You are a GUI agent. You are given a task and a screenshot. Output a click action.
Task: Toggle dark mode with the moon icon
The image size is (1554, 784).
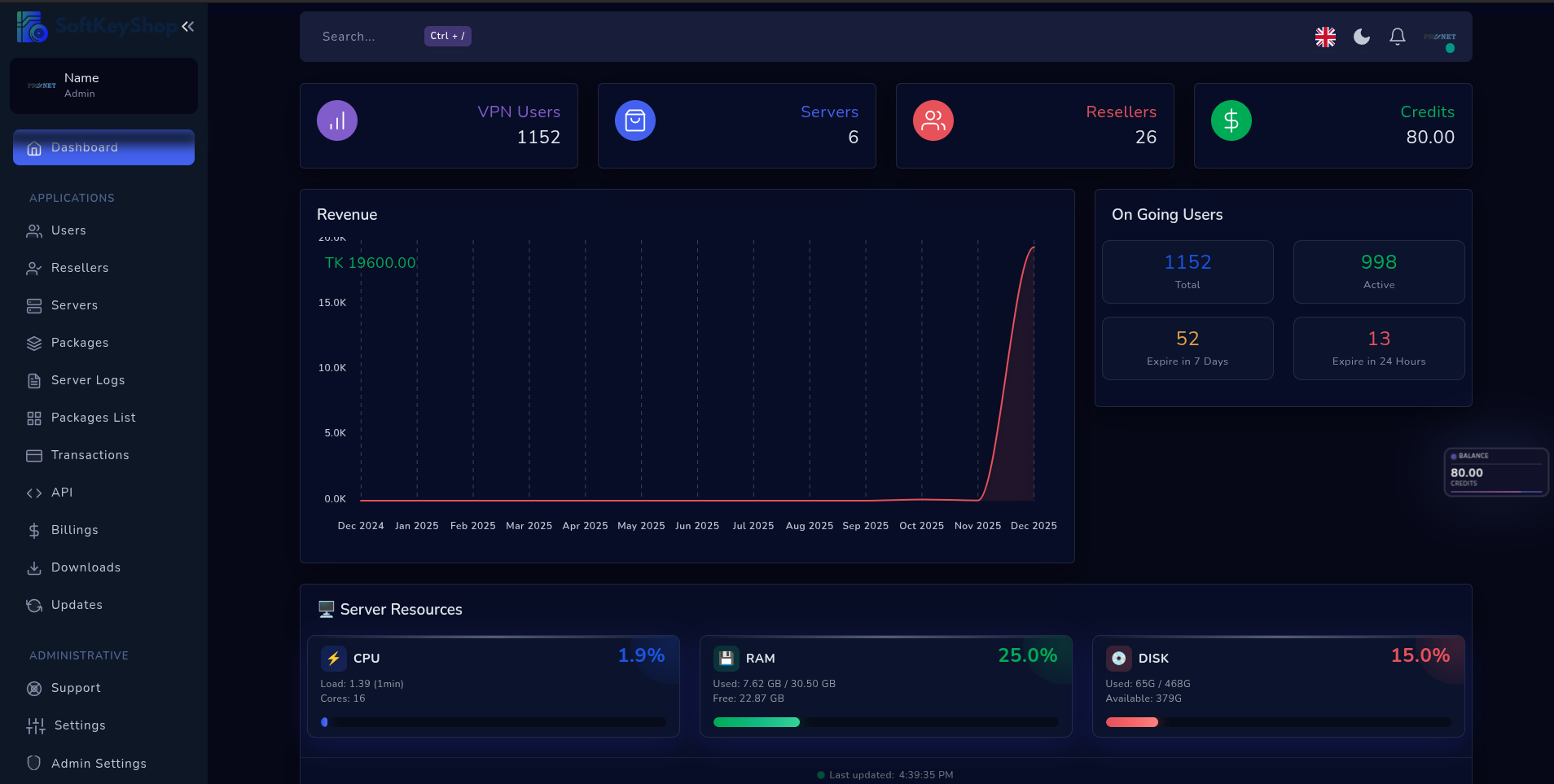(1359, 37)
